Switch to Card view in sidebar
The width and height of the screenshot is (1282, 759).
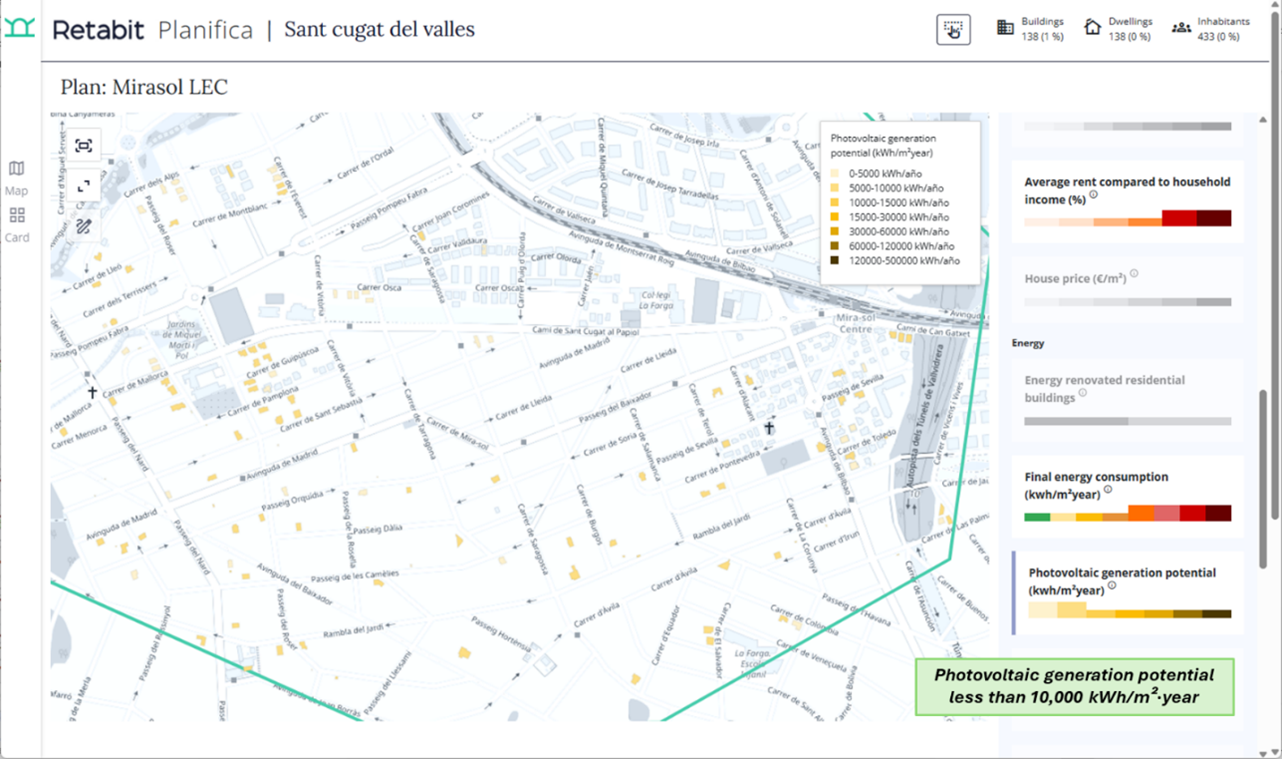click(17, 223)
